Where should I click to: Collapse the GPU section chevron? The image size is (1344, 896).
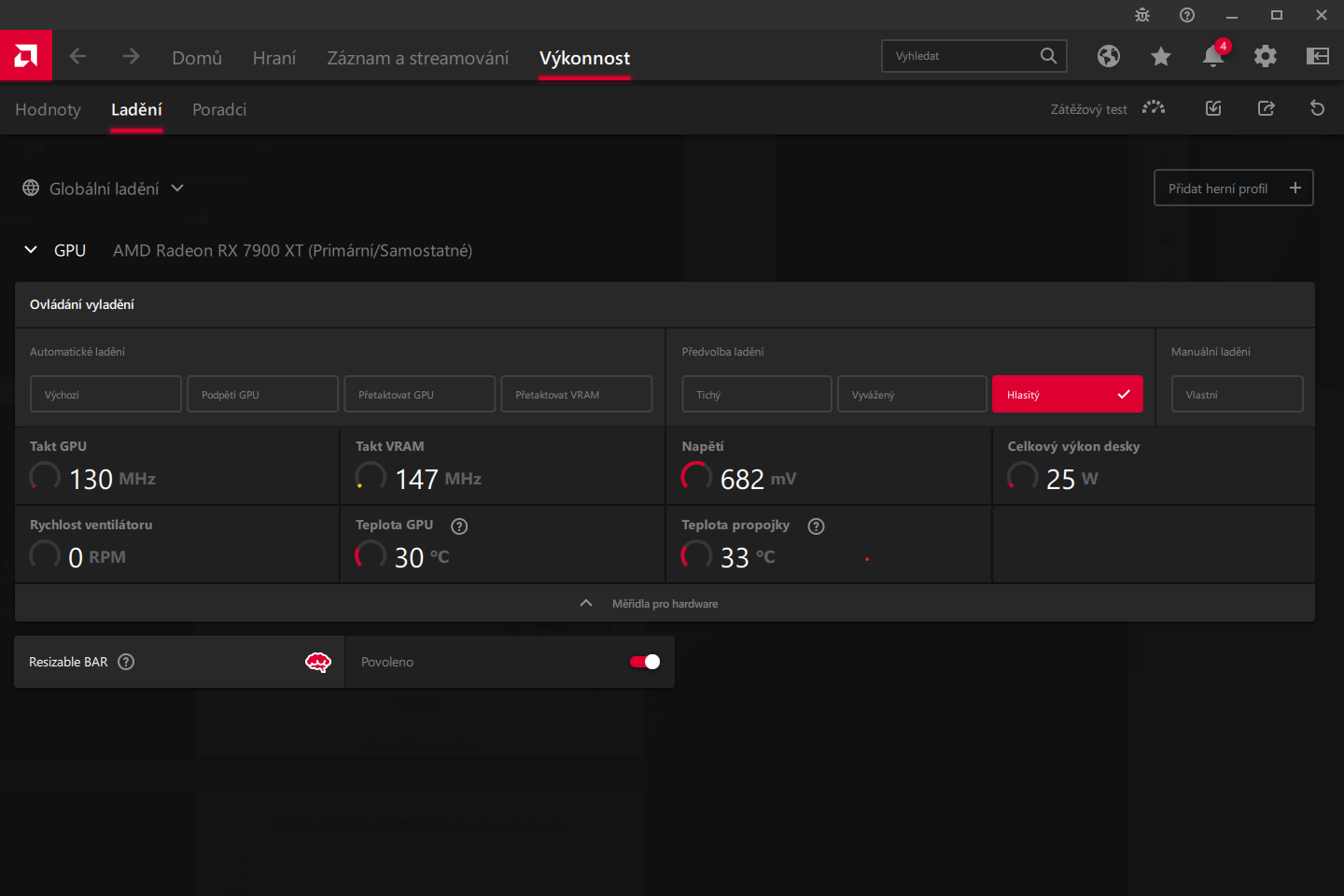31,249
